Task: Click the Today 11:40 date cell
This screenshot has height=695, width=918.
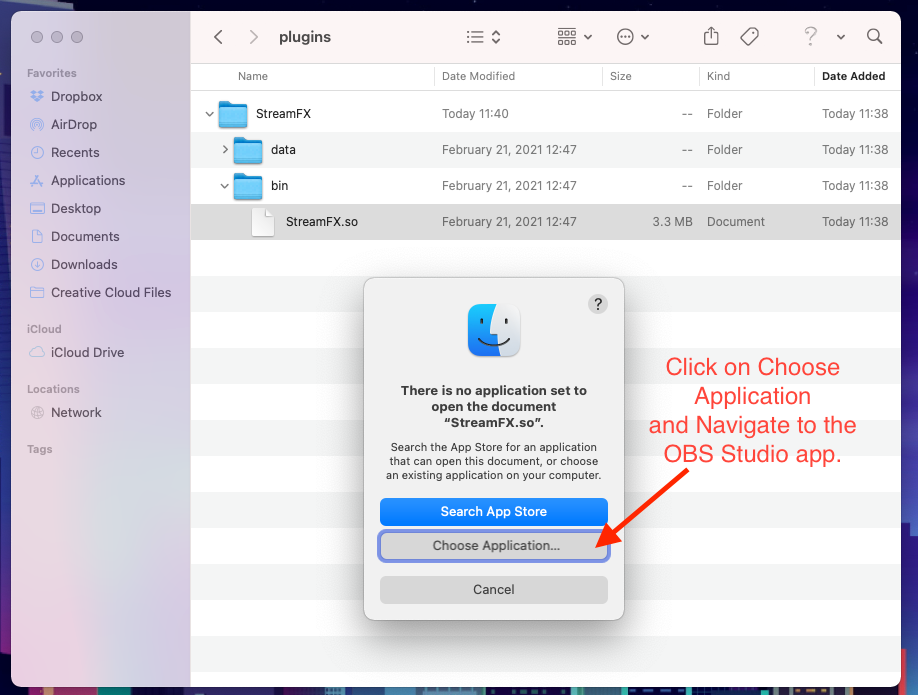Action: [x=475, y=114]
